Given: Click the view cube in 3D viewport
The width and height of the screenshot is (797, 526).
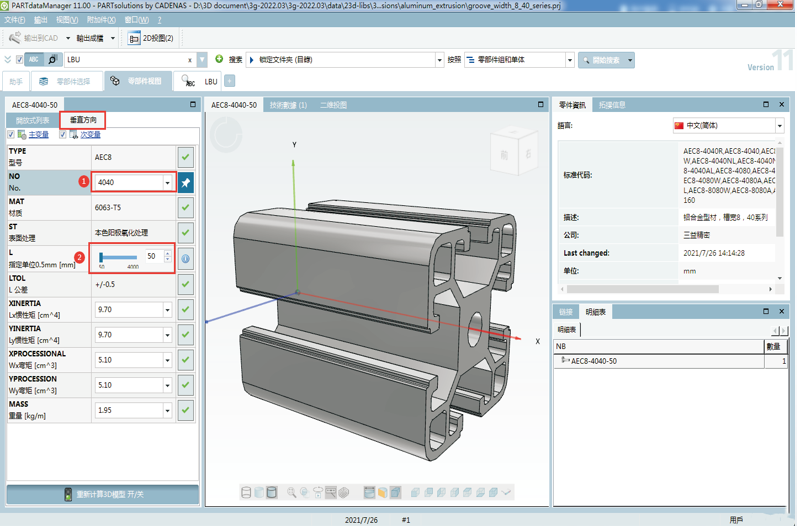Looking at the screenshot, I should coord(513,153).
